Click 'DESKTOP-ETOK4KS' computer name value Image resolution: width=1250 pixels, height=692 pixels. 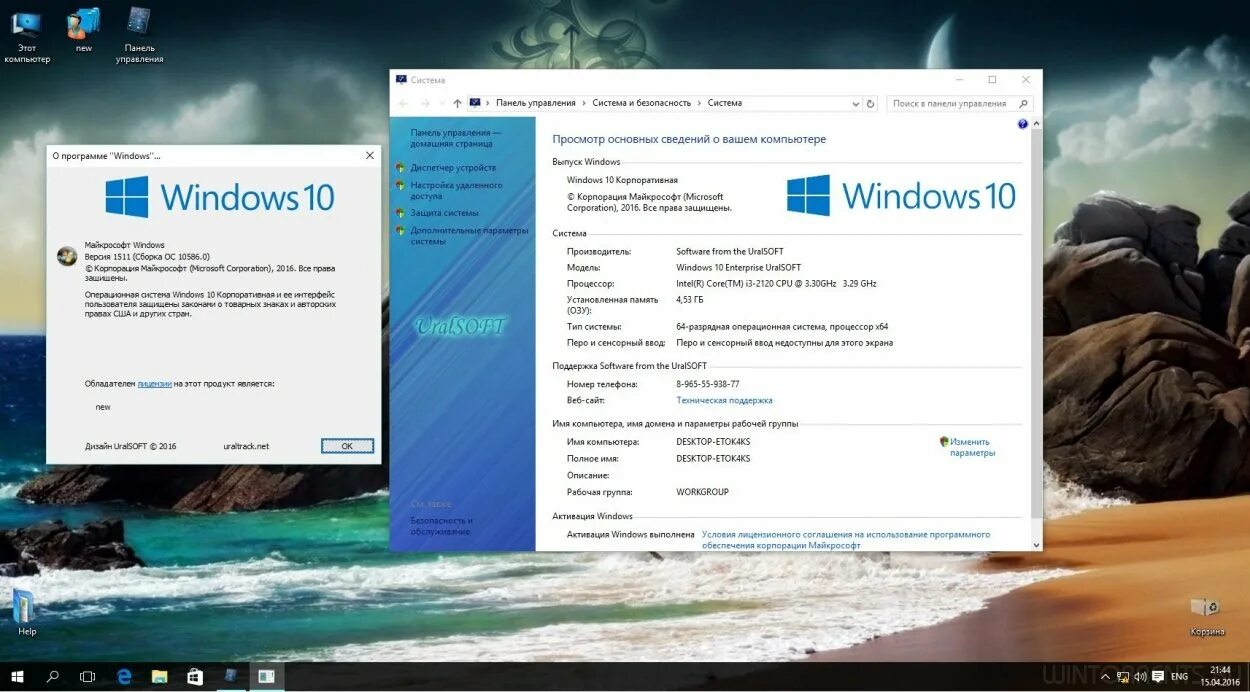point(713,441)
